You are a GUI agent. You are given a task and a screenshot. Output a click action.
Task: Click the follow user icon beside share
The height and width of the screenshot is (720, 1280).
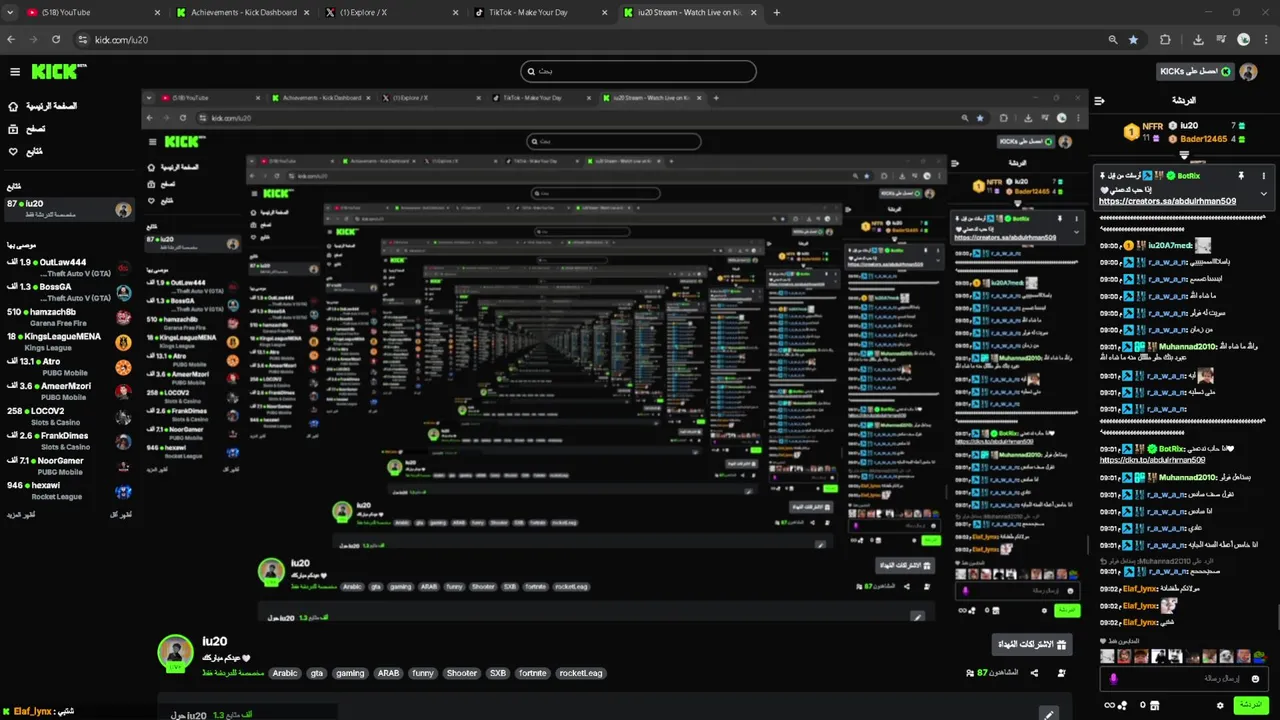pyautogui.click(x=1061, y=673)
